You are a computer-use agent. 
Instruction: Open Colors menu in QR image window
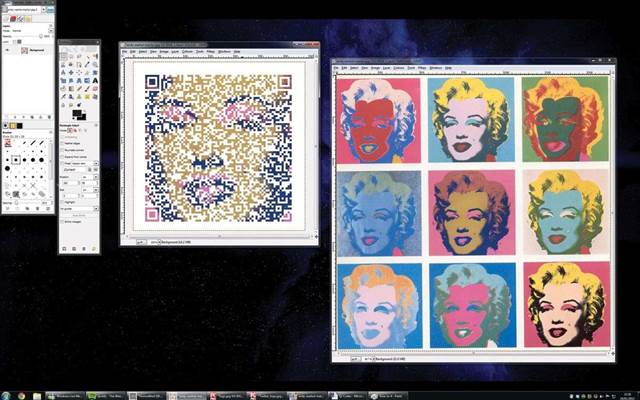tap(187, 51)
